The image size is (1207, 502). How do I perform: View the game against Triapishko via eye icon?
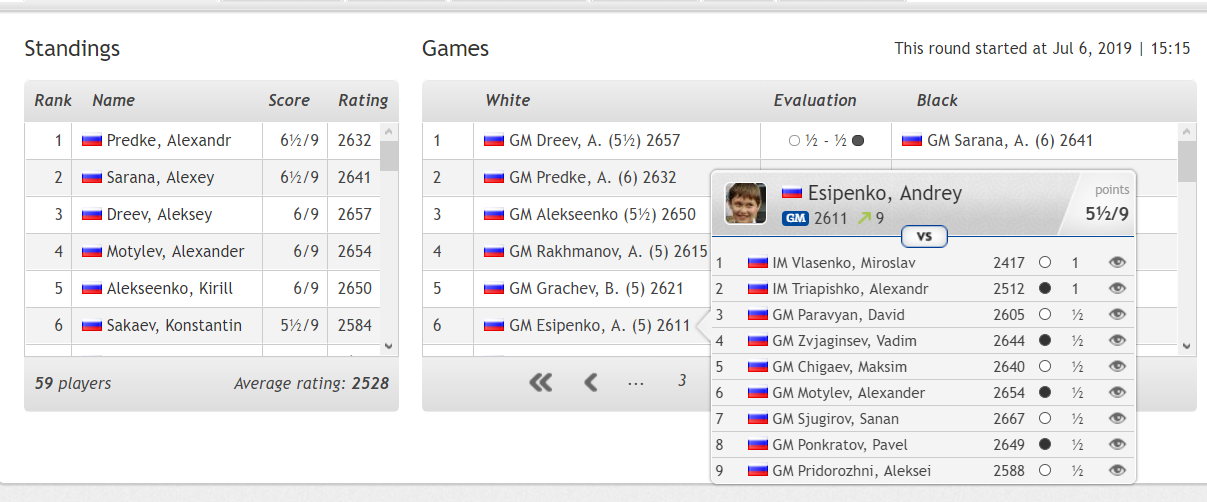(x=1118, y=289)
